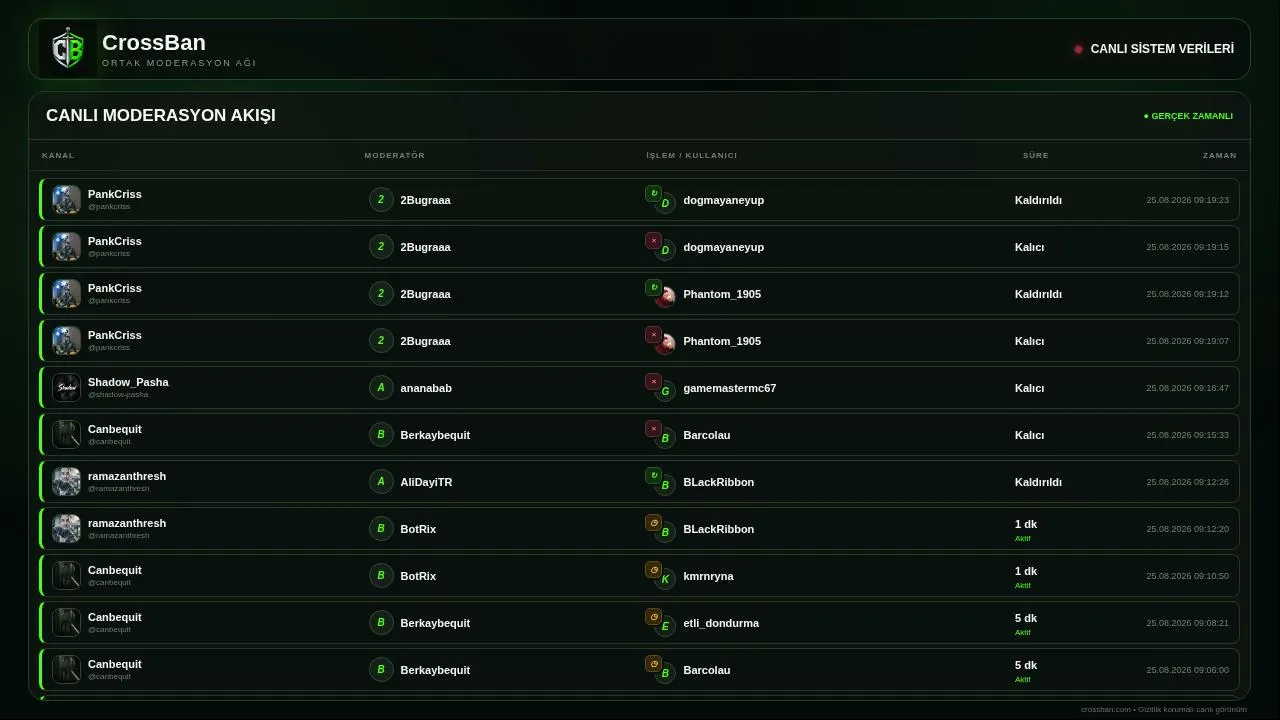The image size is (1280, 720).
Task: Sort by the KANAL column header
Action: 58,155
